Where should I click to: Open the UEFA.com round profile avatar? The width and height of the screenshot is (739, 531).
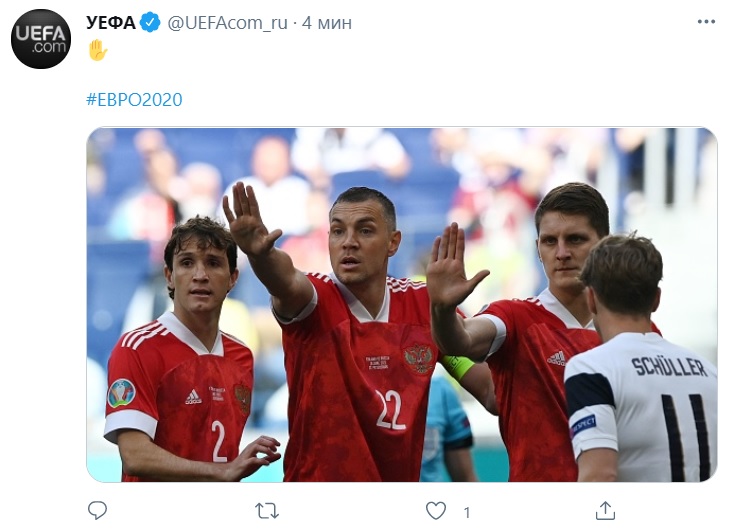tap(41, 39)
